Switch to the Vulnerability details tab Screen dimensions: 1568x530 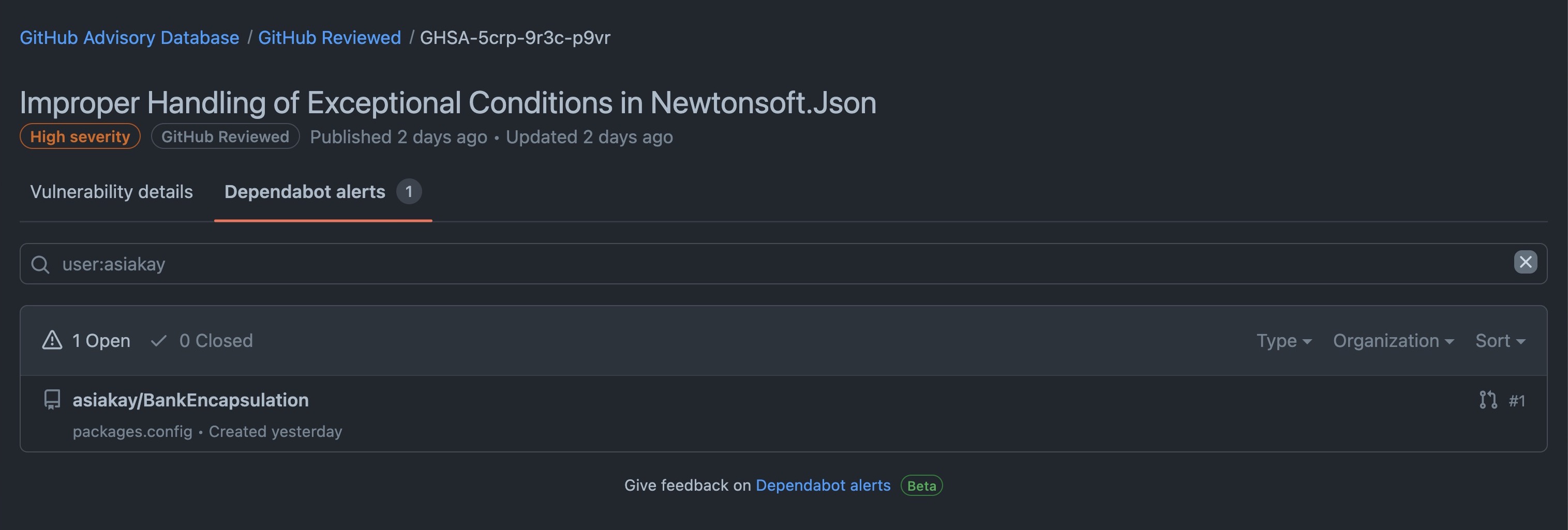[111, 192]
